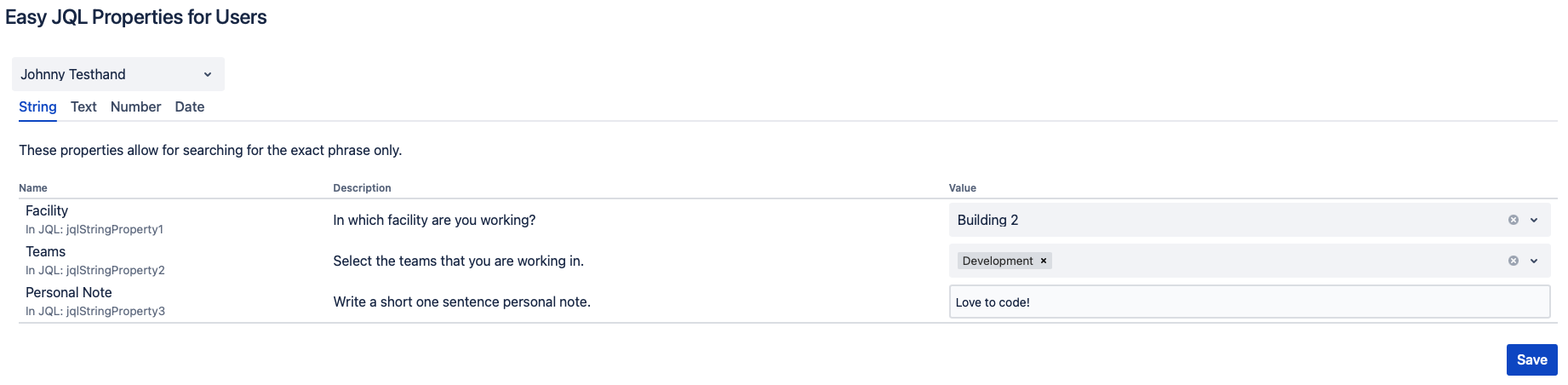Expand the Teams dropdown arrow

1534,261
